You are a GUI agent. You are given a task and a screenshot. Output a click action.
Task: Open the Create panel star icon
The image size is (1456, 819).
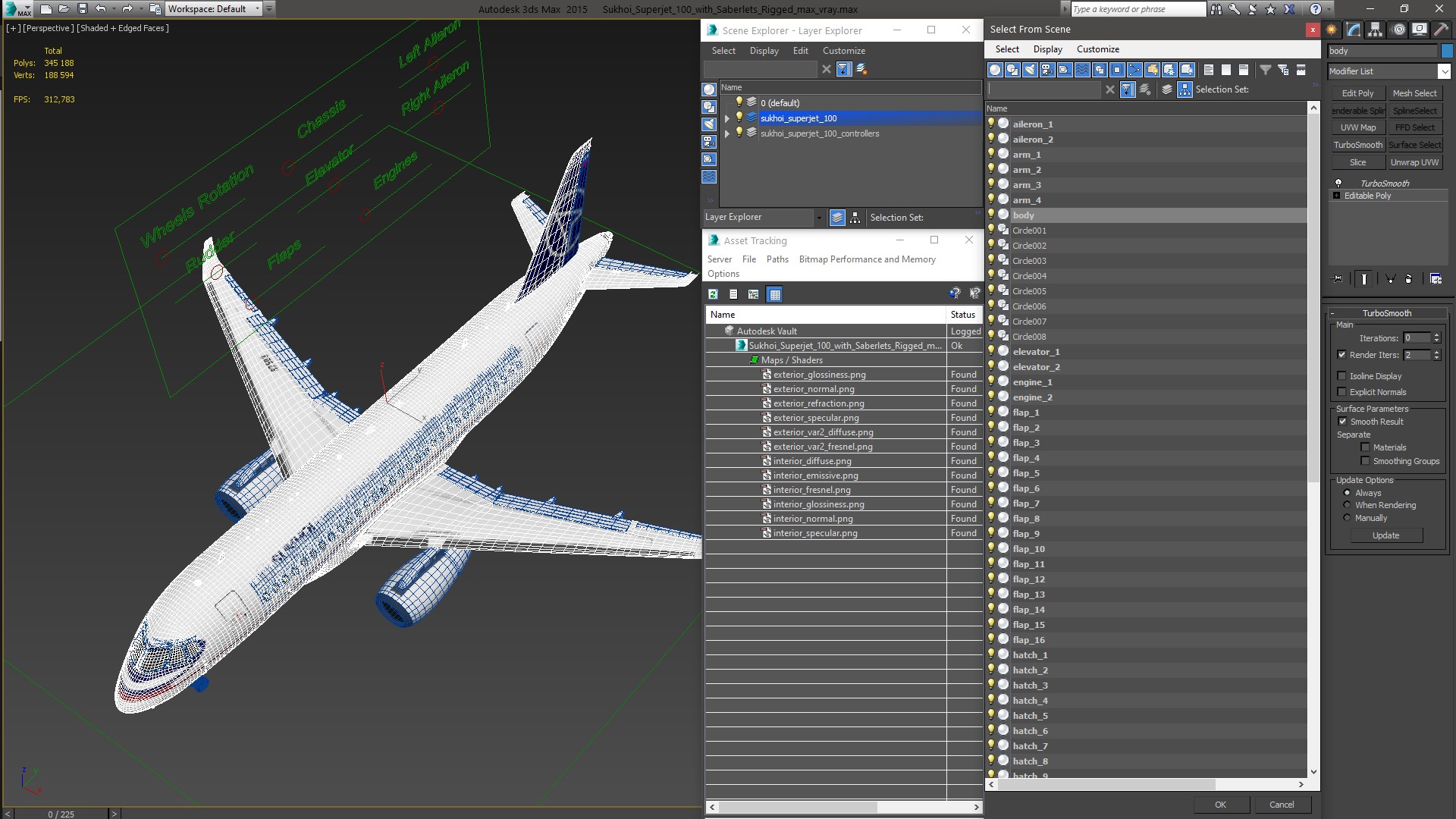pyautogui.click(x=1332, y=30)
